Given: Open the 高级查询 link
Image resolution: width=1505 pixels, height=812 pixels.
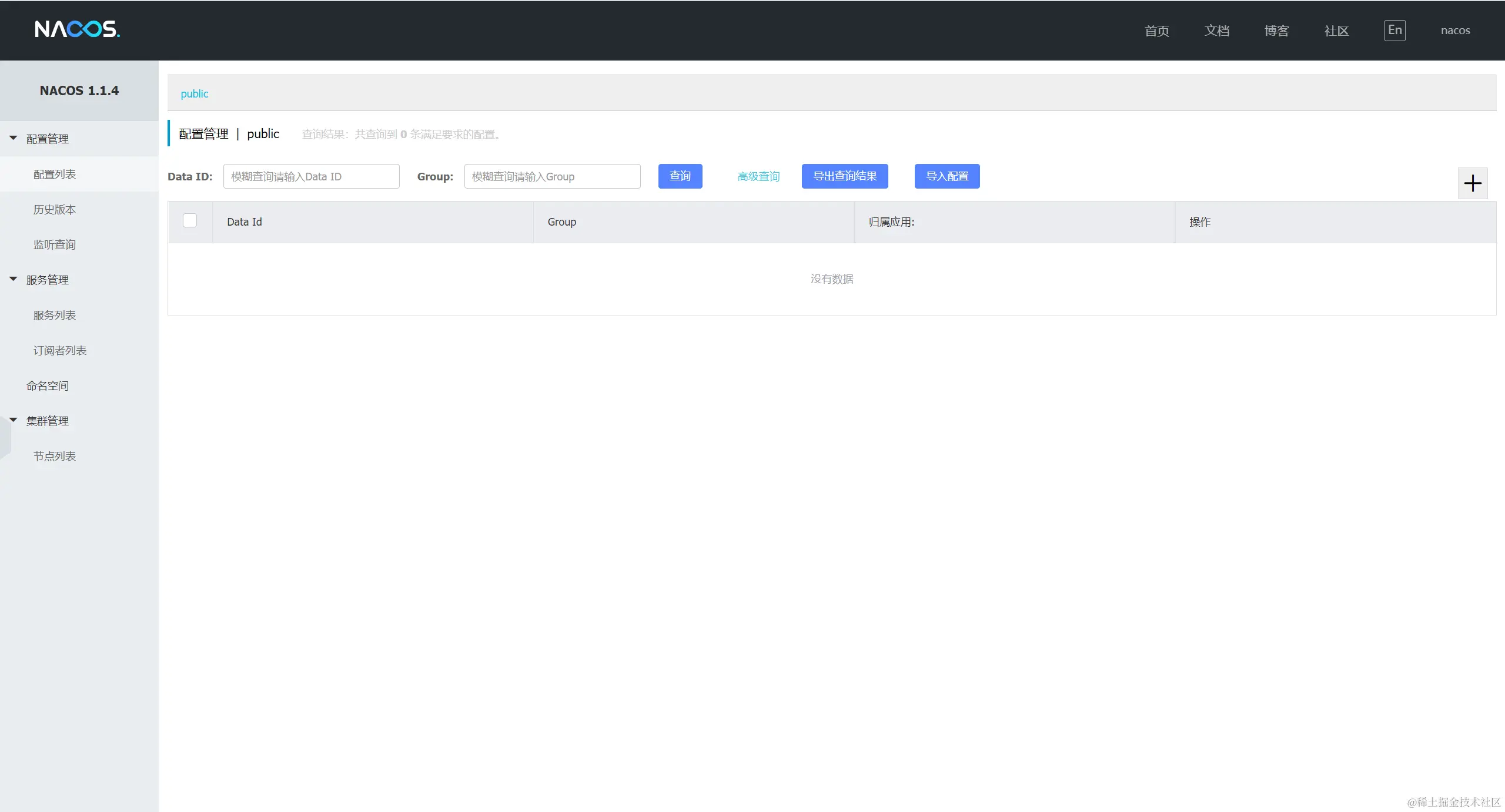Looking at the screenshot, I should tap(758, 176).
